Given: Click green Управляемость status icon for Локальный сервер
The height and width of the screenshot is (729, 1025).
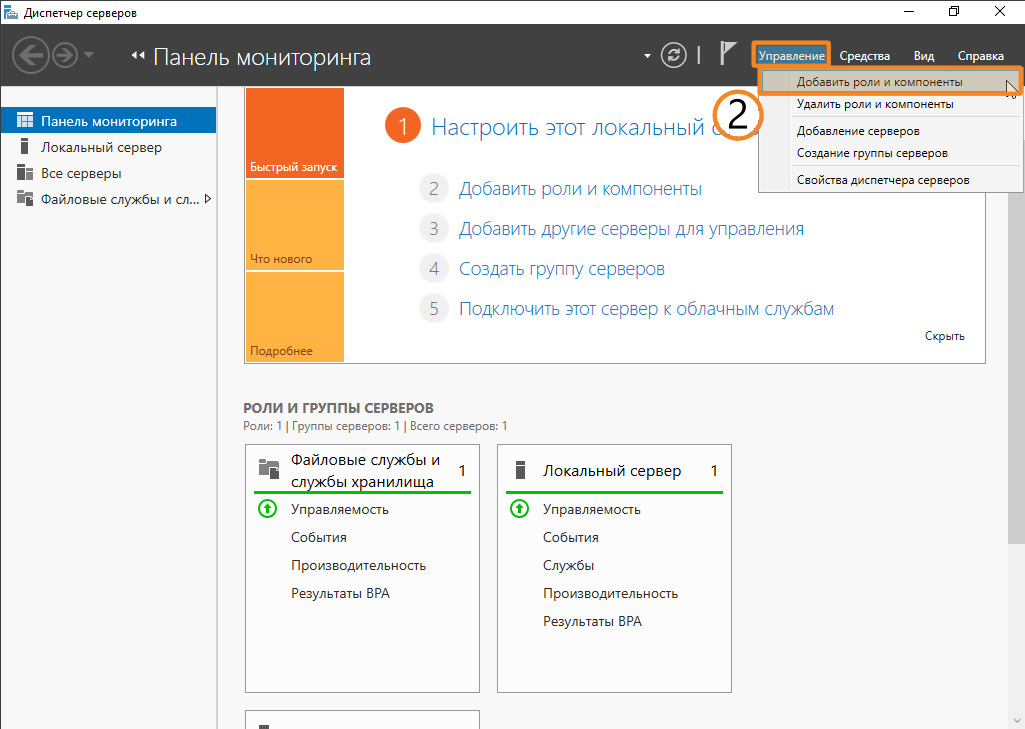Looking at the screenshot, I should [x=519, y=509].
